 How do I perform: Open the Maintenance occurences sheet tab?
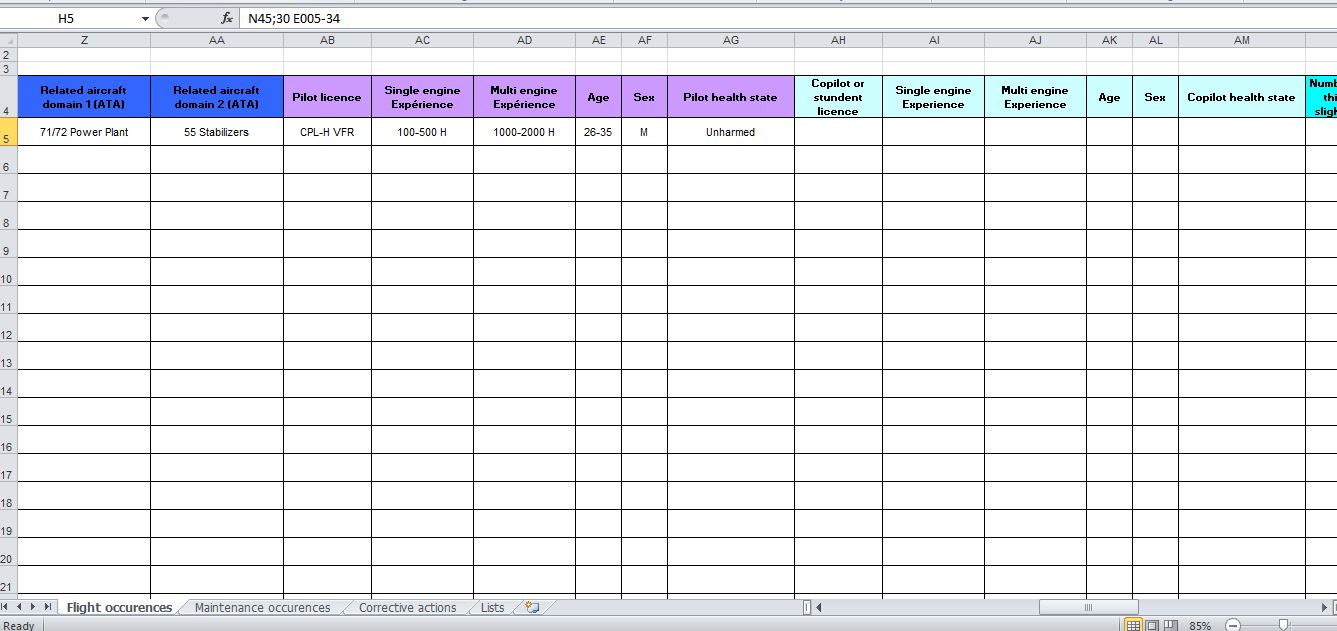tap(262, 607)
